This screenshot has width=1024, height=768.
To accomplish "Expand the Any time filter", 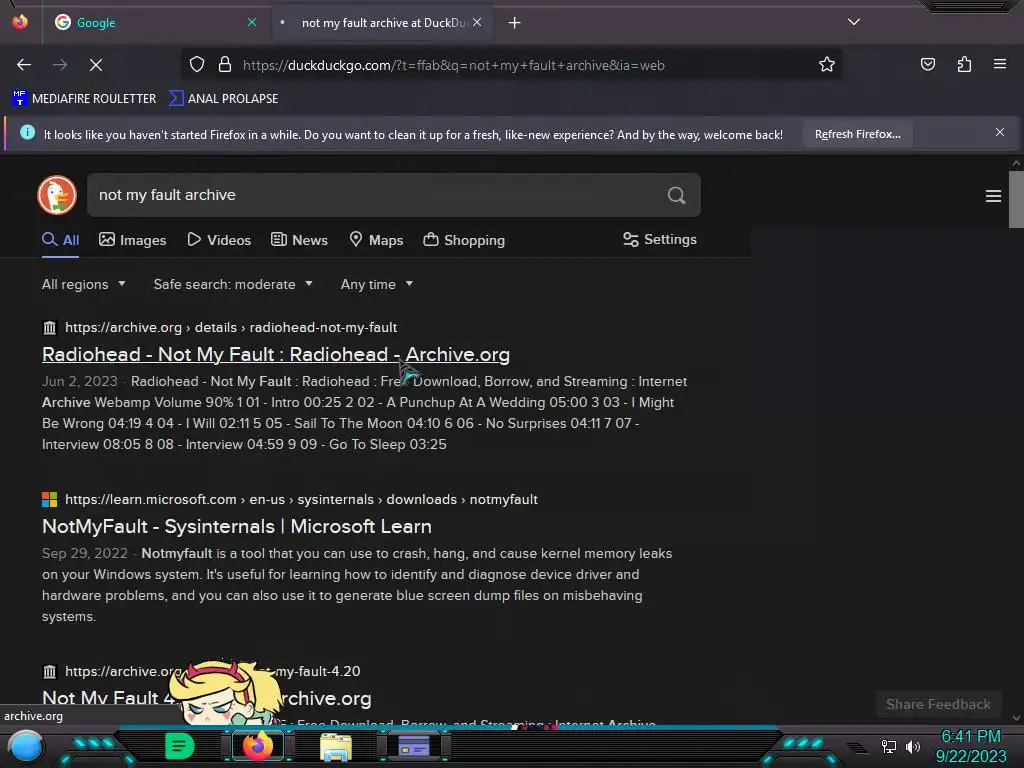I will [377, 284].
